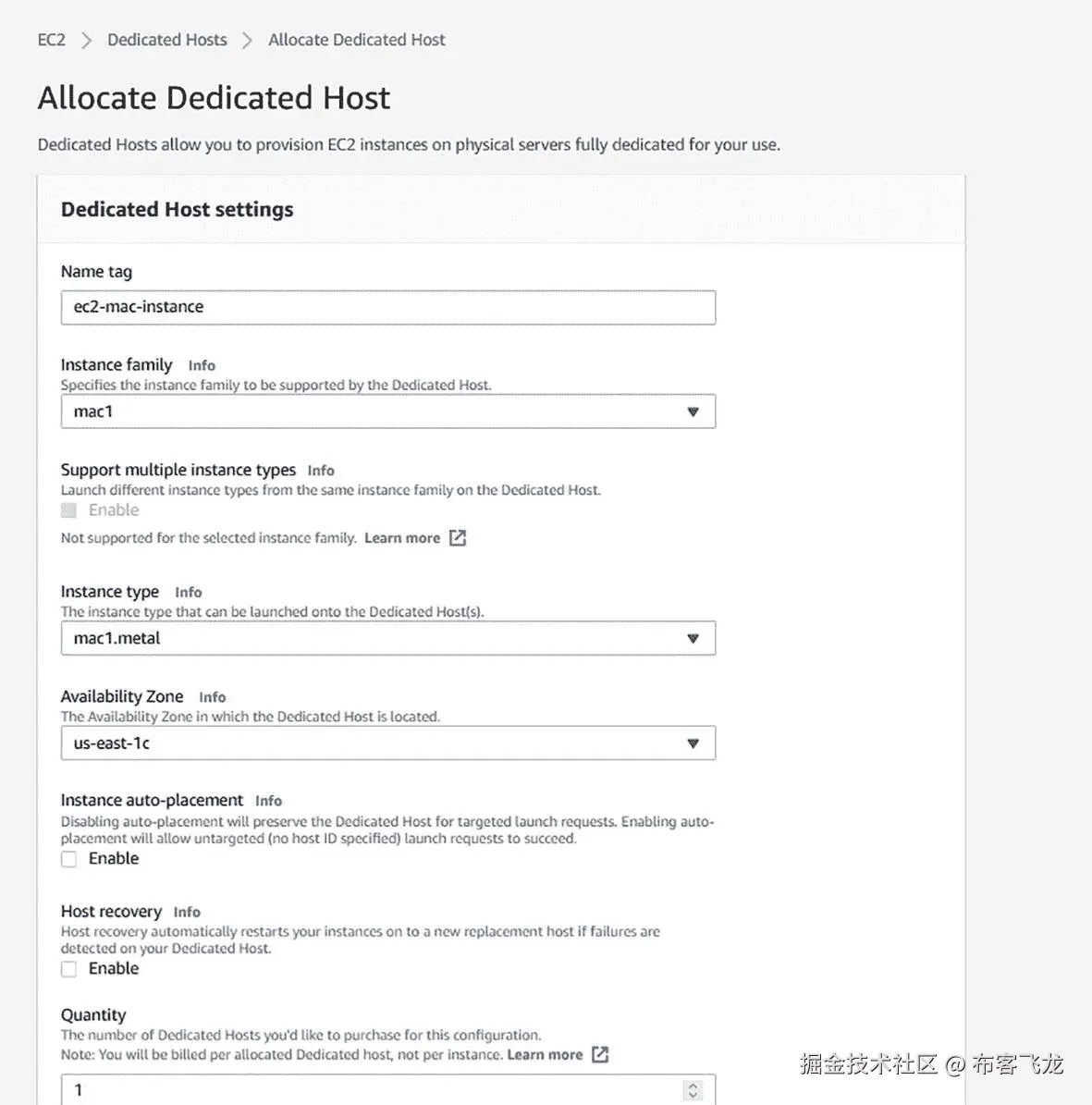The image size is (1092, 1105).
Task: Enable Host recovery checkbox
Action: click(x=69, y=969)
